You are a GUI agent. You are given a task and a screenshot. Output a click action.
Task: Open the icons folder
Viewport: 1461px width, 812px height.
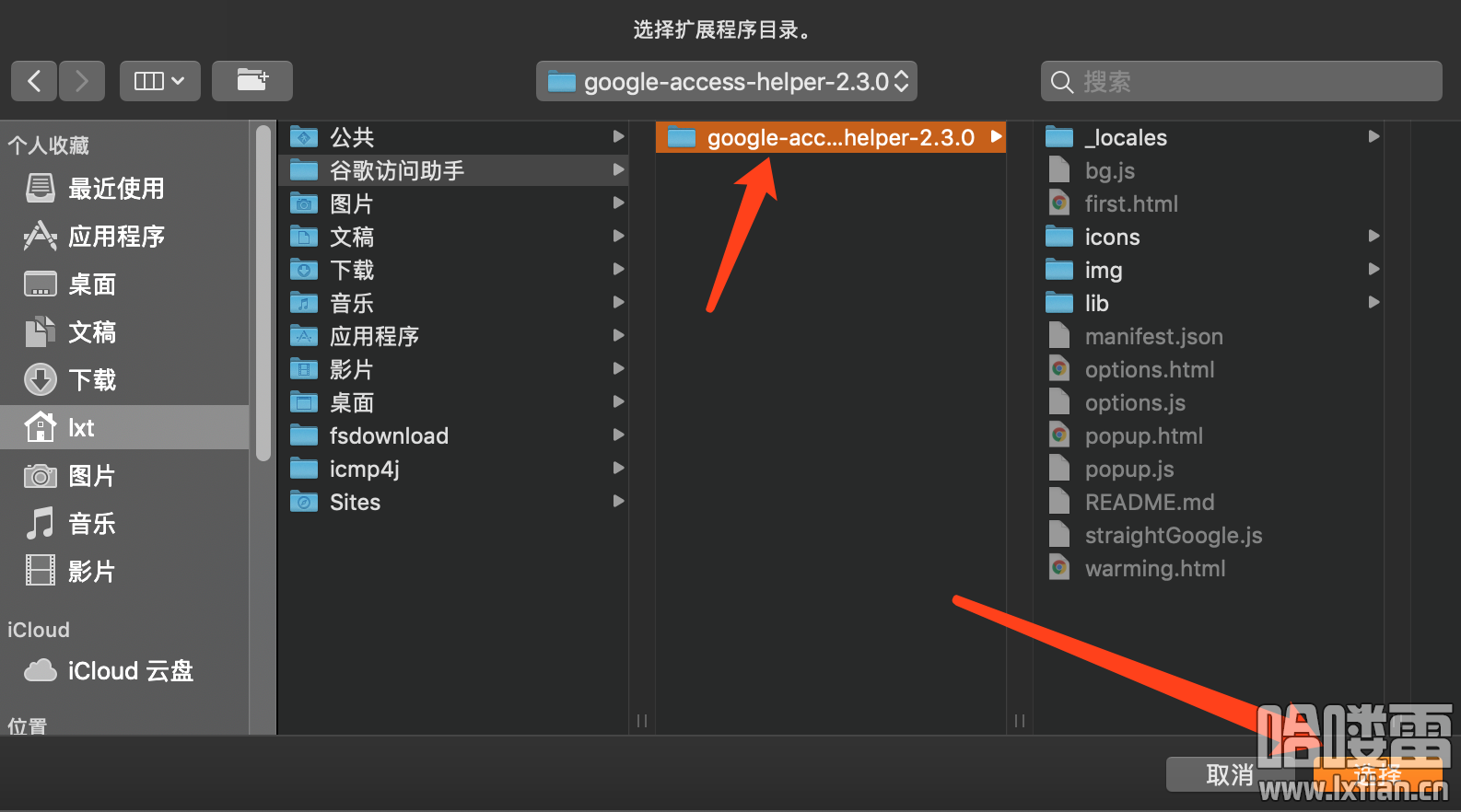[x=1210, y=237]
